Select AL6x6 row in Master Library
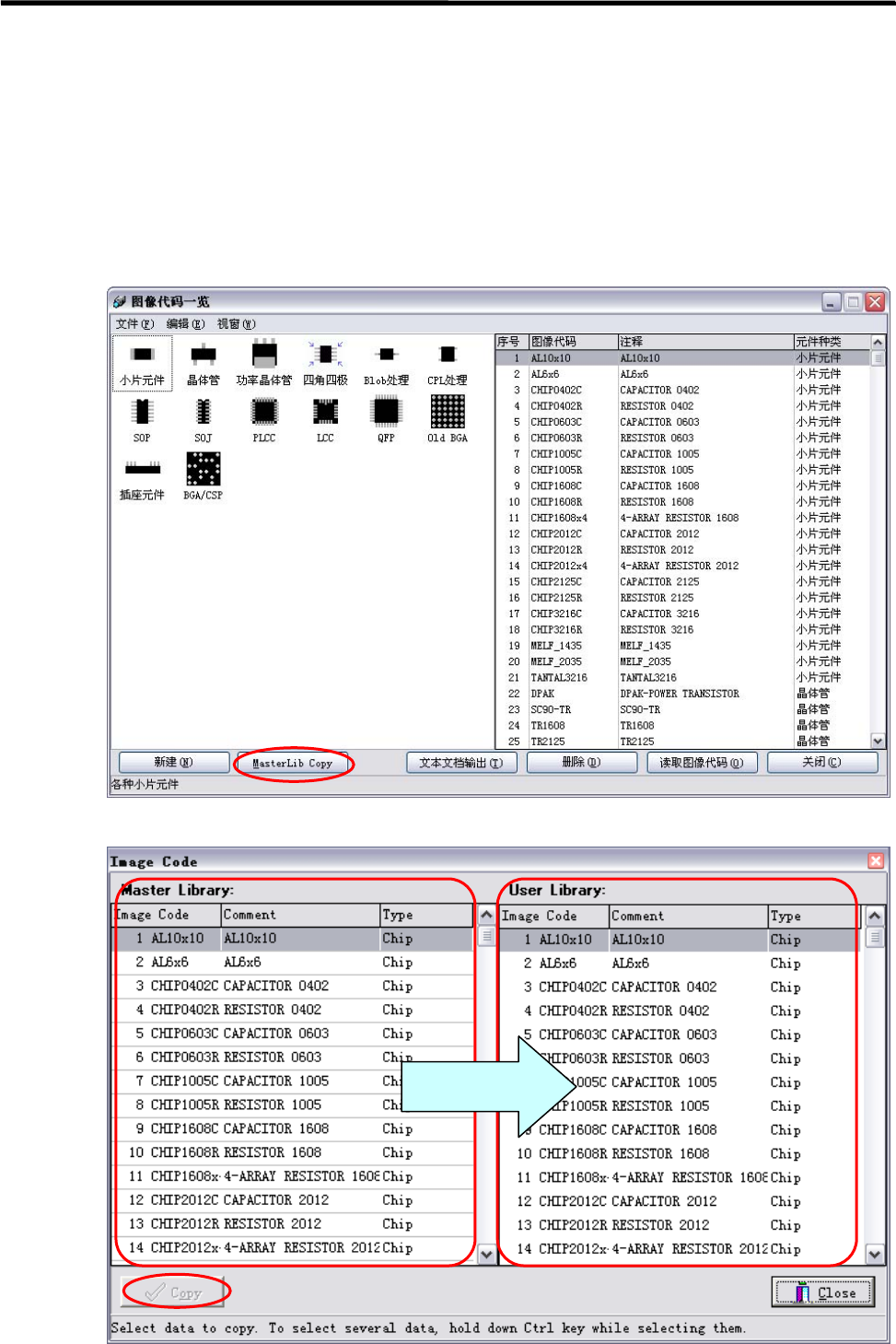Viewport: 896px width, 1344px height. point(294,963)
